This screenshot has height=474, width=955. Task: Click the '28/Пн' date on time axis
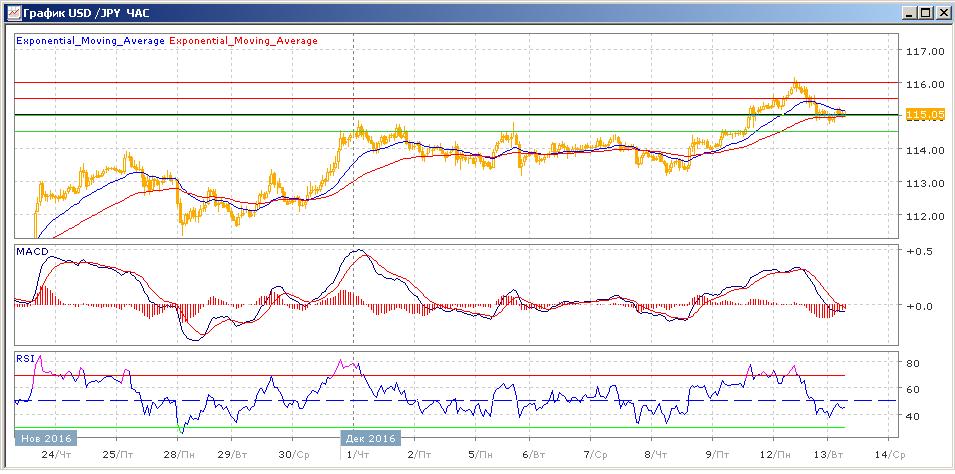point(177,453)
